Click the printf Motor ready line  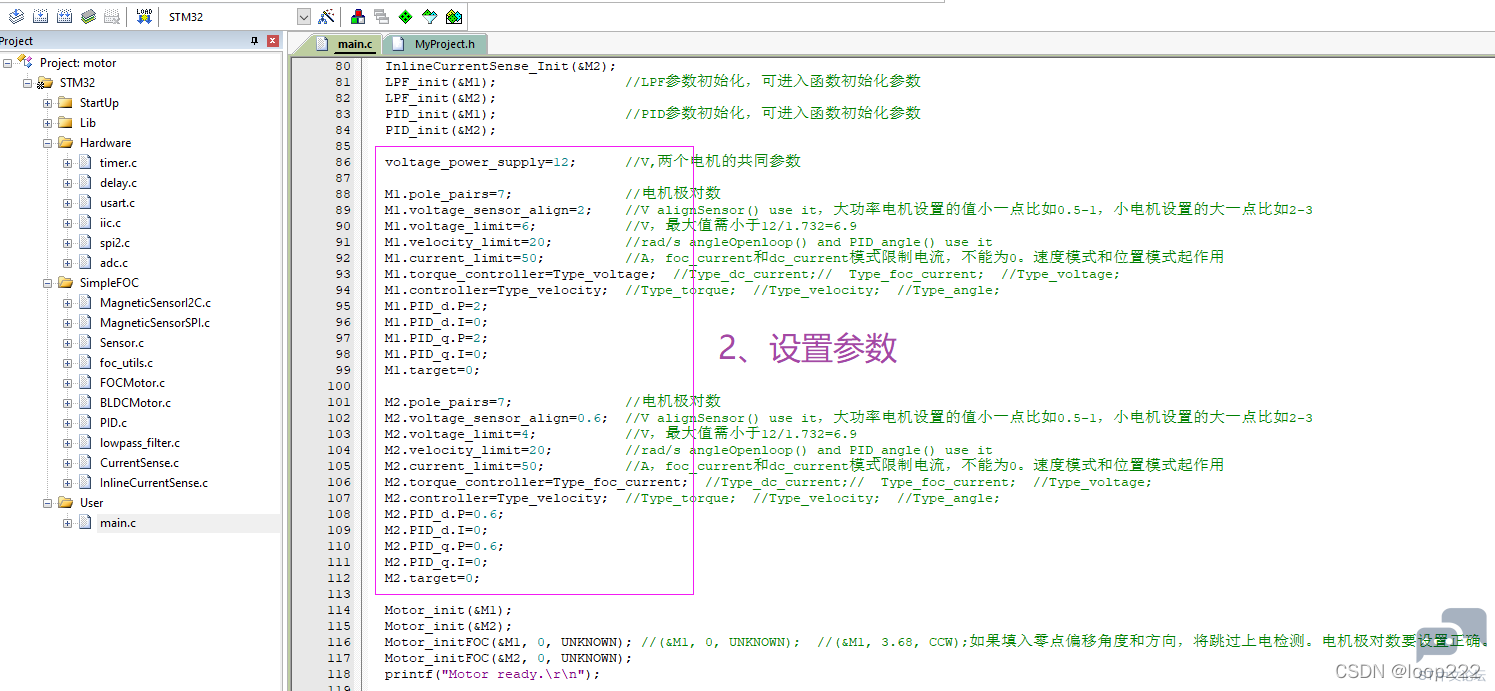tap(493, 674)
